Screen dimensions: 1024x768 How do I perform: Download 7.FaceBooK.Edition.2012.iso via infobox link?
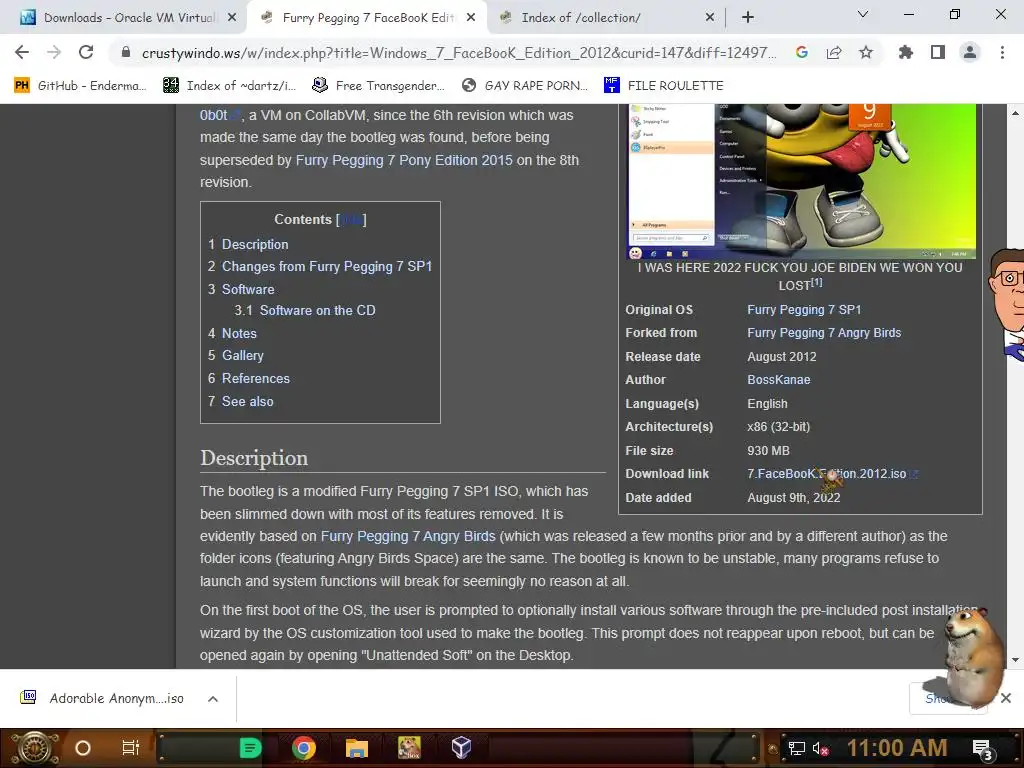point(827,473)
